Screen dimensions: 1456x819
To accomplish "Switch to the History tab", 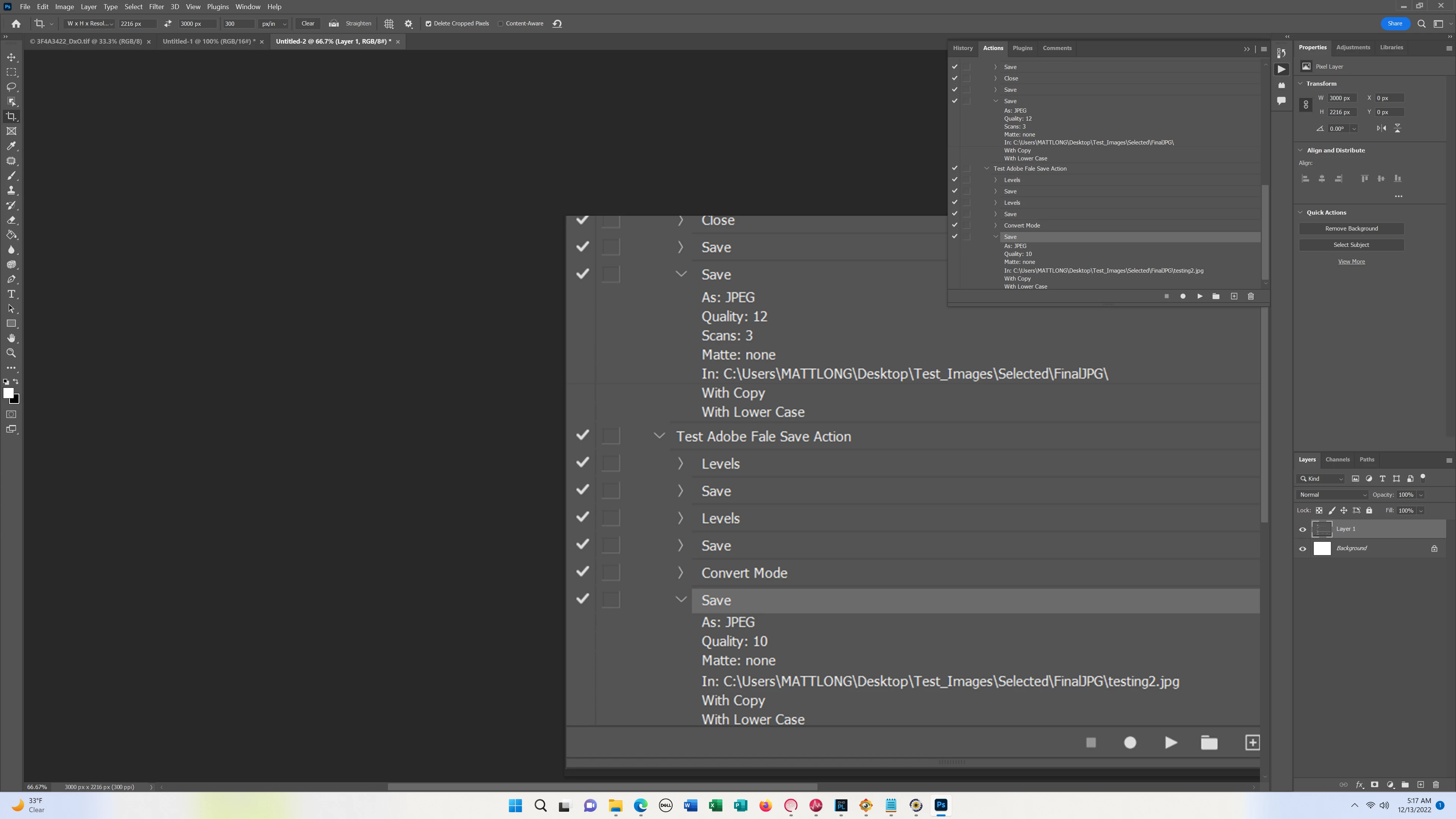I will [x=963, y=48].
